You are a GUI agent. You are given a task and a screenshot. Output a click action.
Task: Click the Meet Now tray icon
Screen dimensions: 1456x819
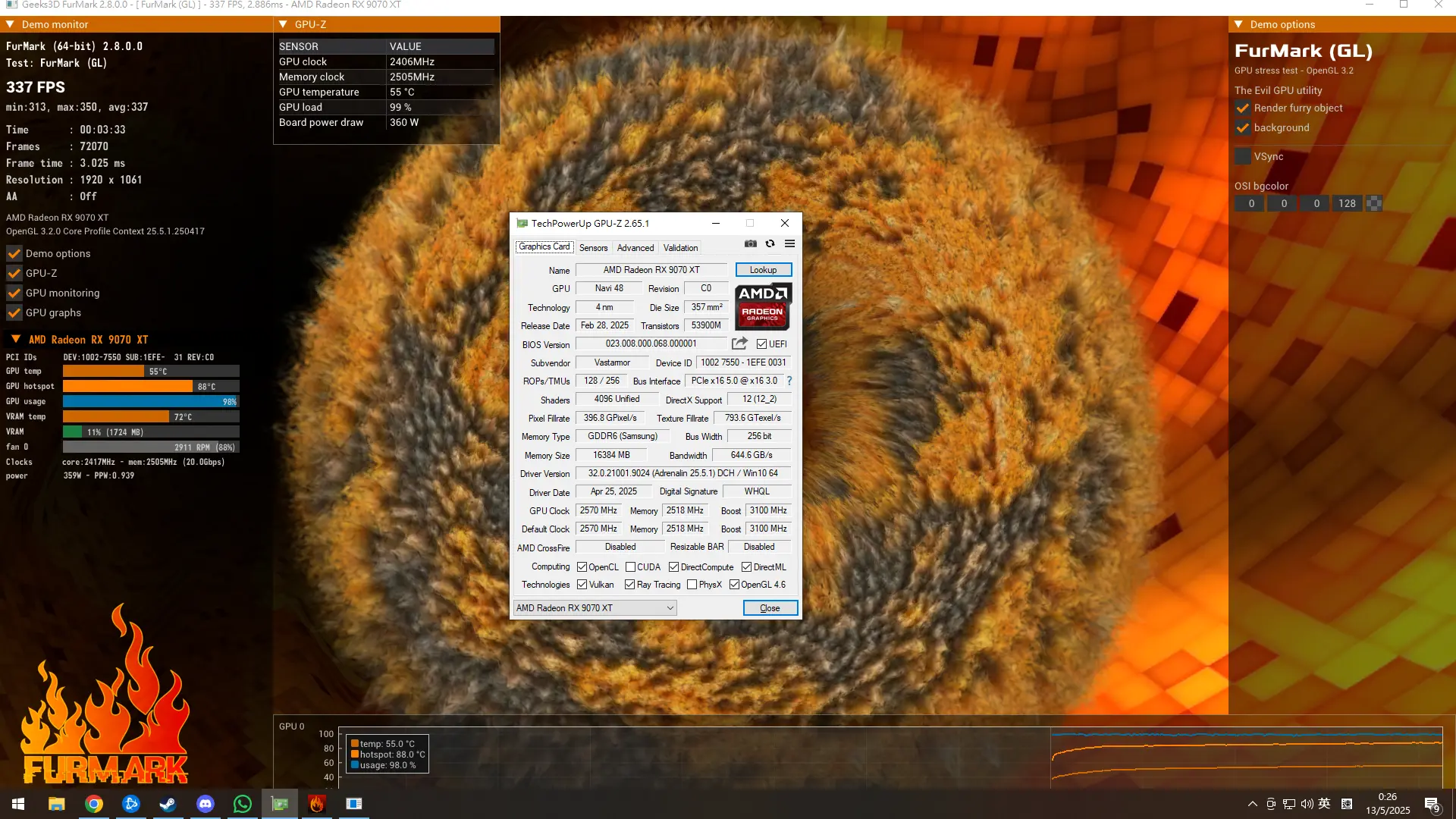1271,804
